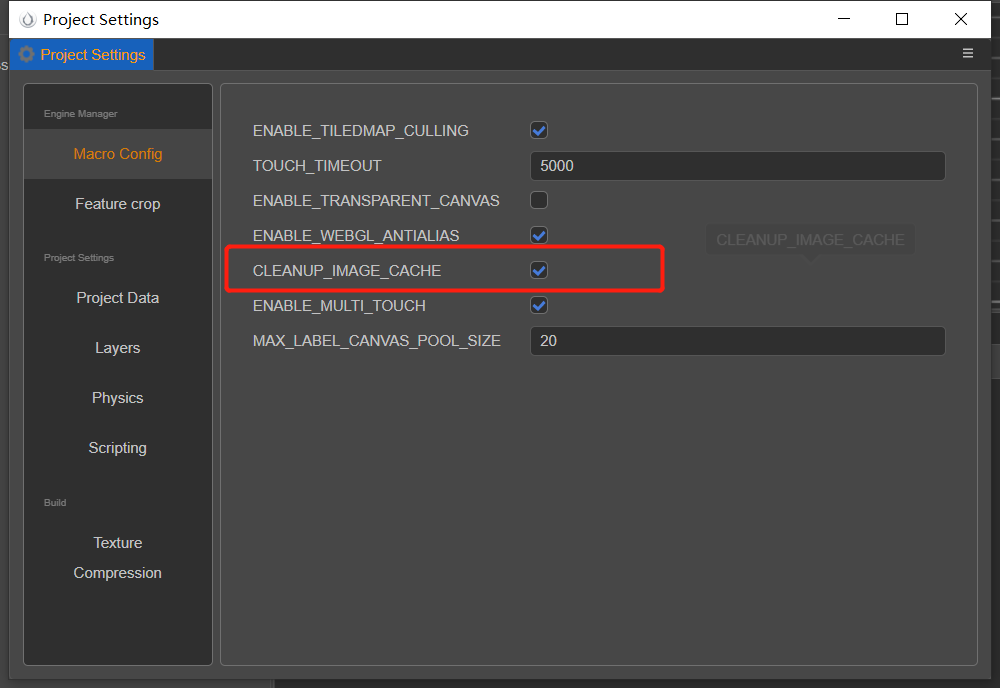The height and width of the screenshot is (688, 1000).
Task: Toggle ENABLE_MULTI_TOUCH checkbox
Action: point(539,305)
